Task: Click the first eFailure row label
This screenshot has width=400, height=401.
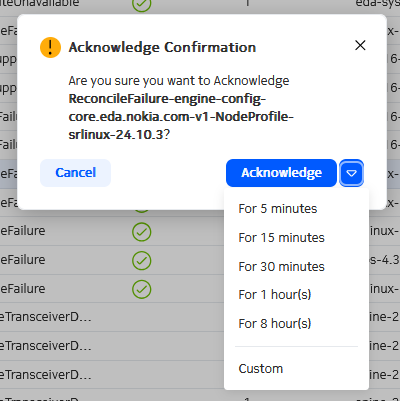Action: (x=23, y=231)
